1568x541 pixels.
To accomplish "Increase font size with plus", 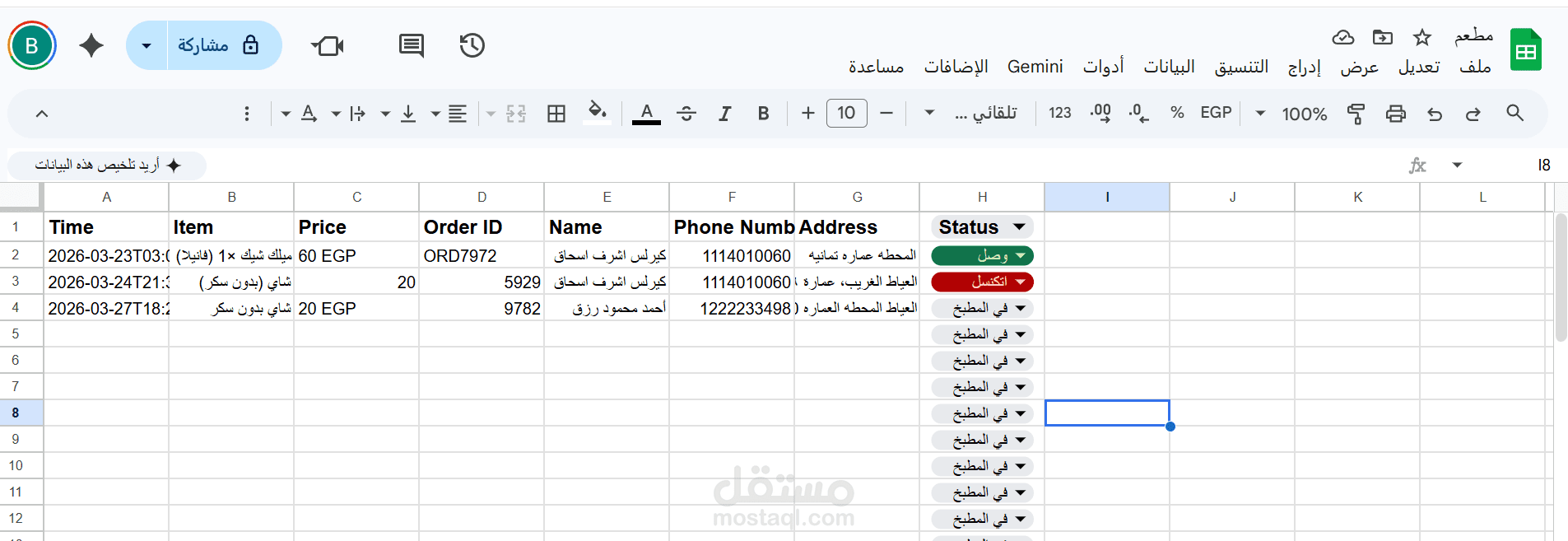I will [x=808, y=113].
